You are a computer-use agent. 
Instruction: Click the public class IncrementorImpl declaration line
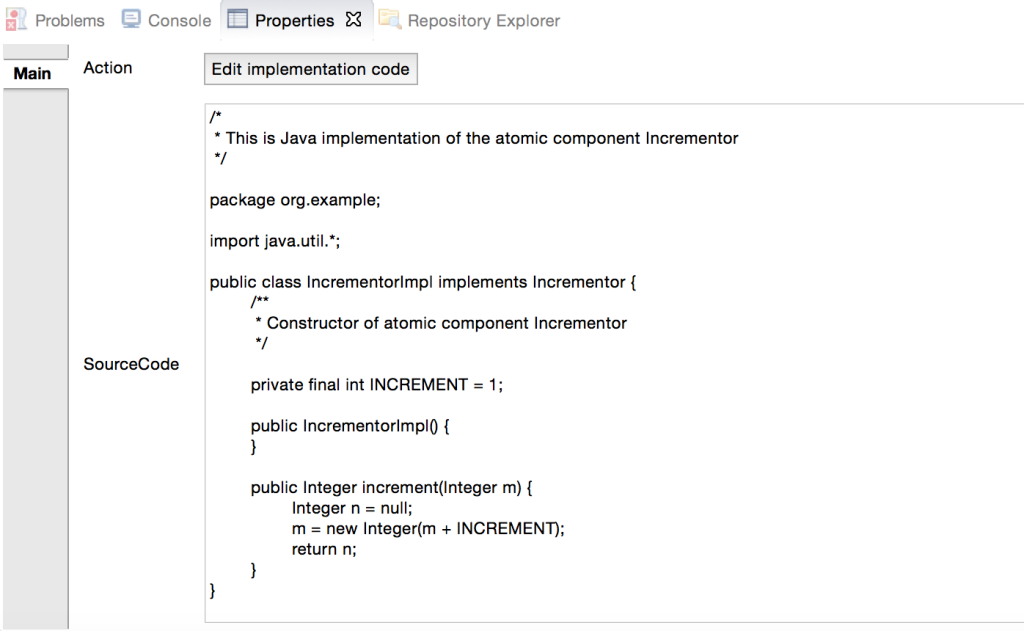pyautogui.click(x=423, y=282)
